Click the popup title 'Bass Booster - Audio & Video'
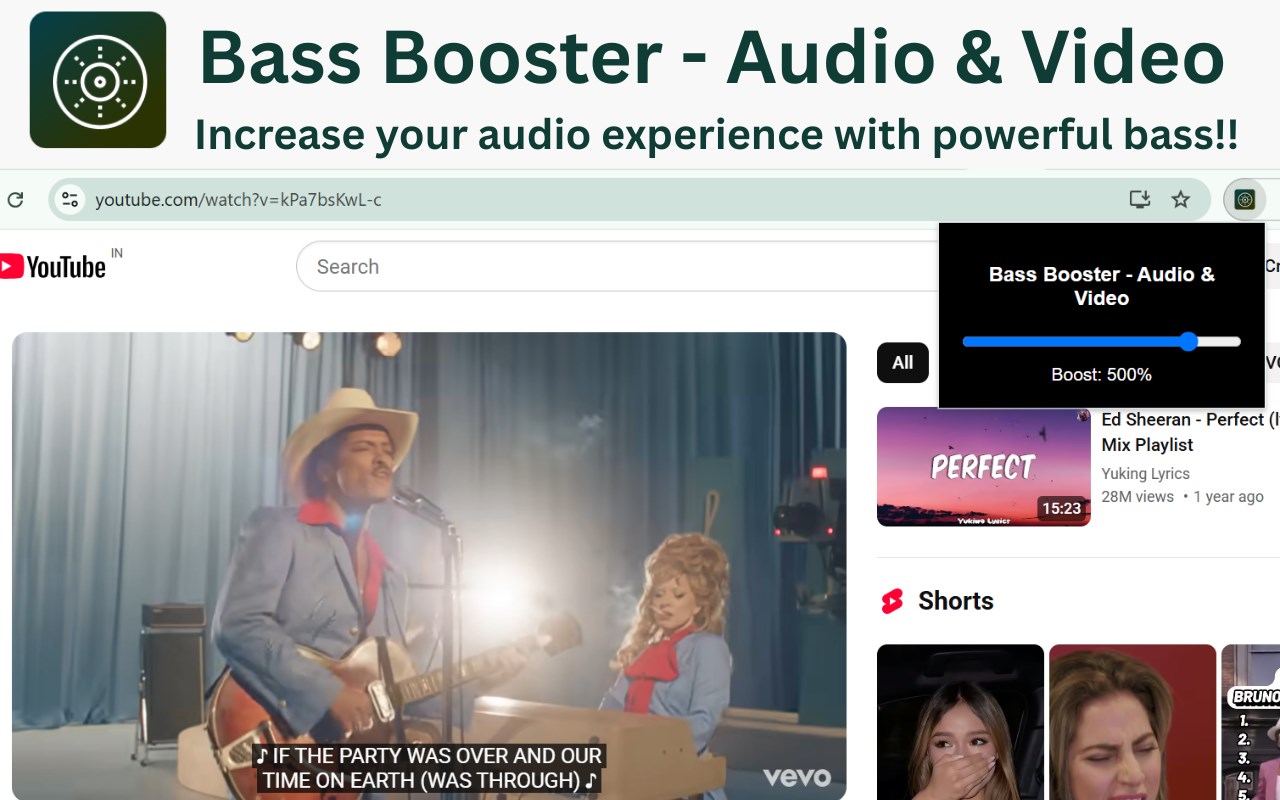This screenshot has height=800, width=1280. 1101,286
